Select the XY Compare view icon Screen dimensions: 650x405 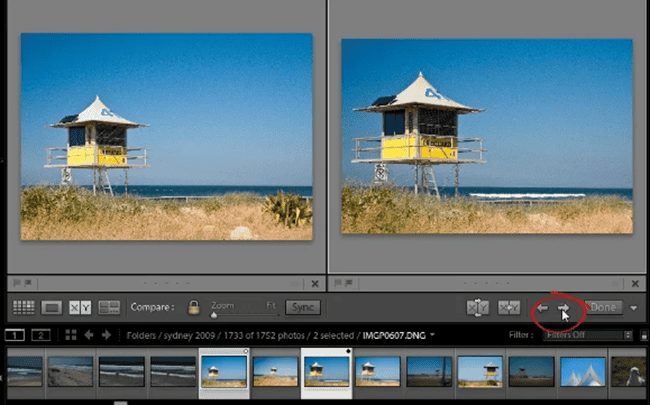point(80,308)
